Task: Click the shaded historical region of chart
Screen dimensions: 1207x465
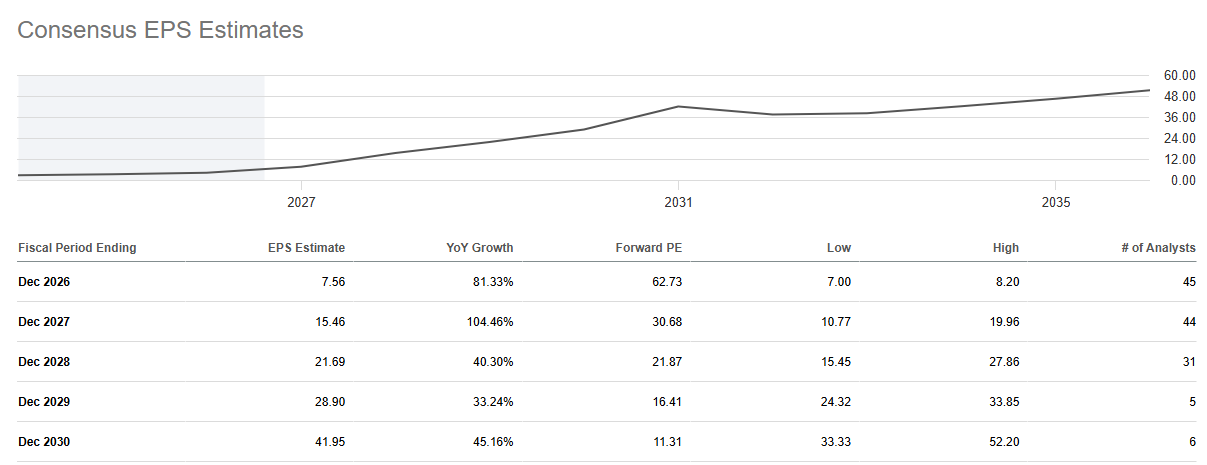Action: click(141, 128)
